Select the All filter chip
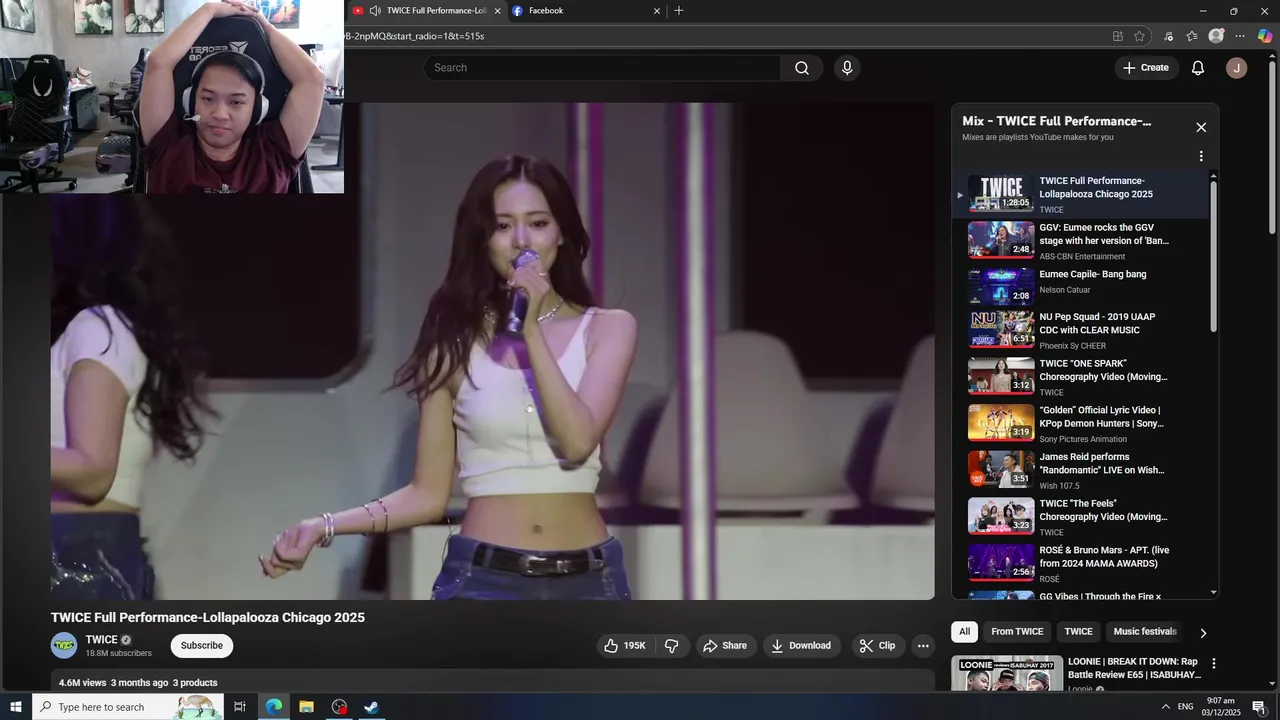Image resolution: width=1280 pixels, height=720 pixels. coord(964,632)
